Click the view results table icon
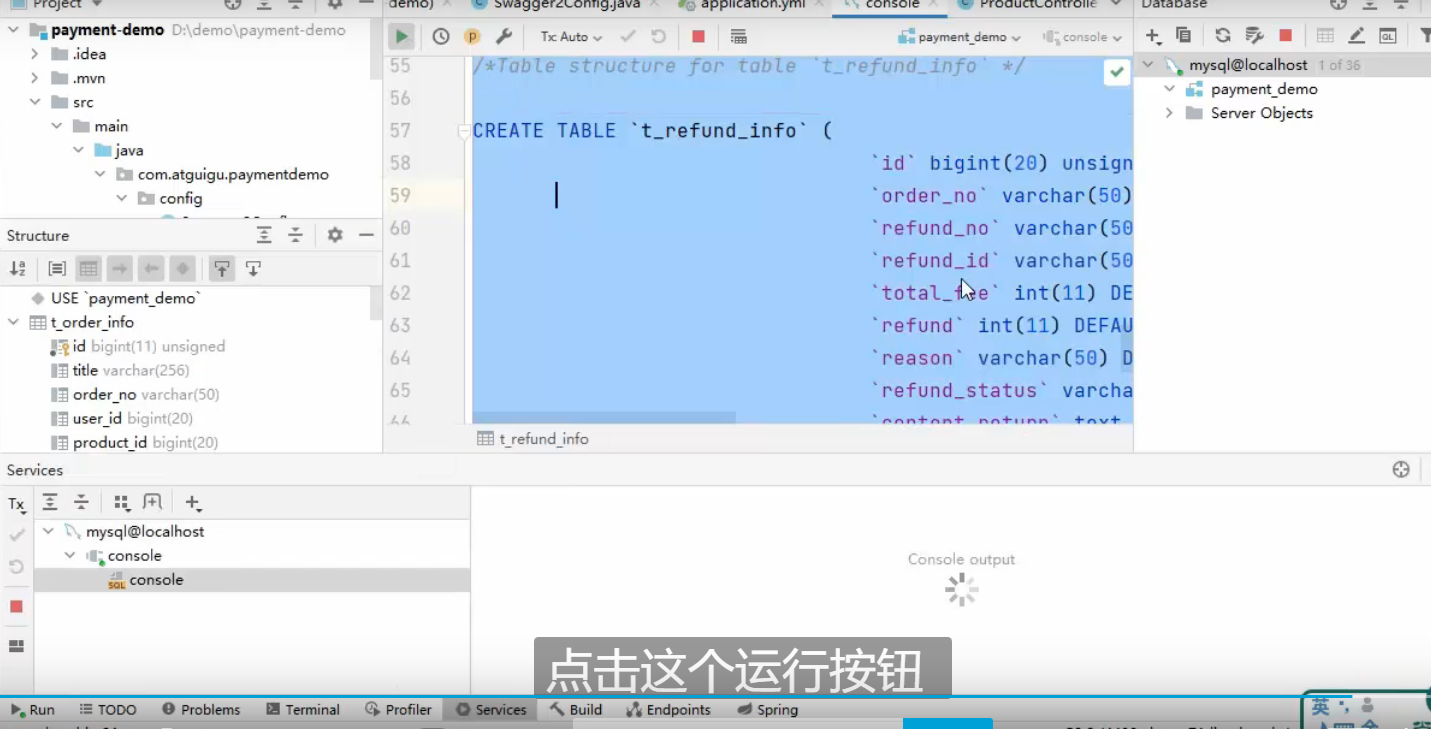1431x729 pixels. pos(738,37)
